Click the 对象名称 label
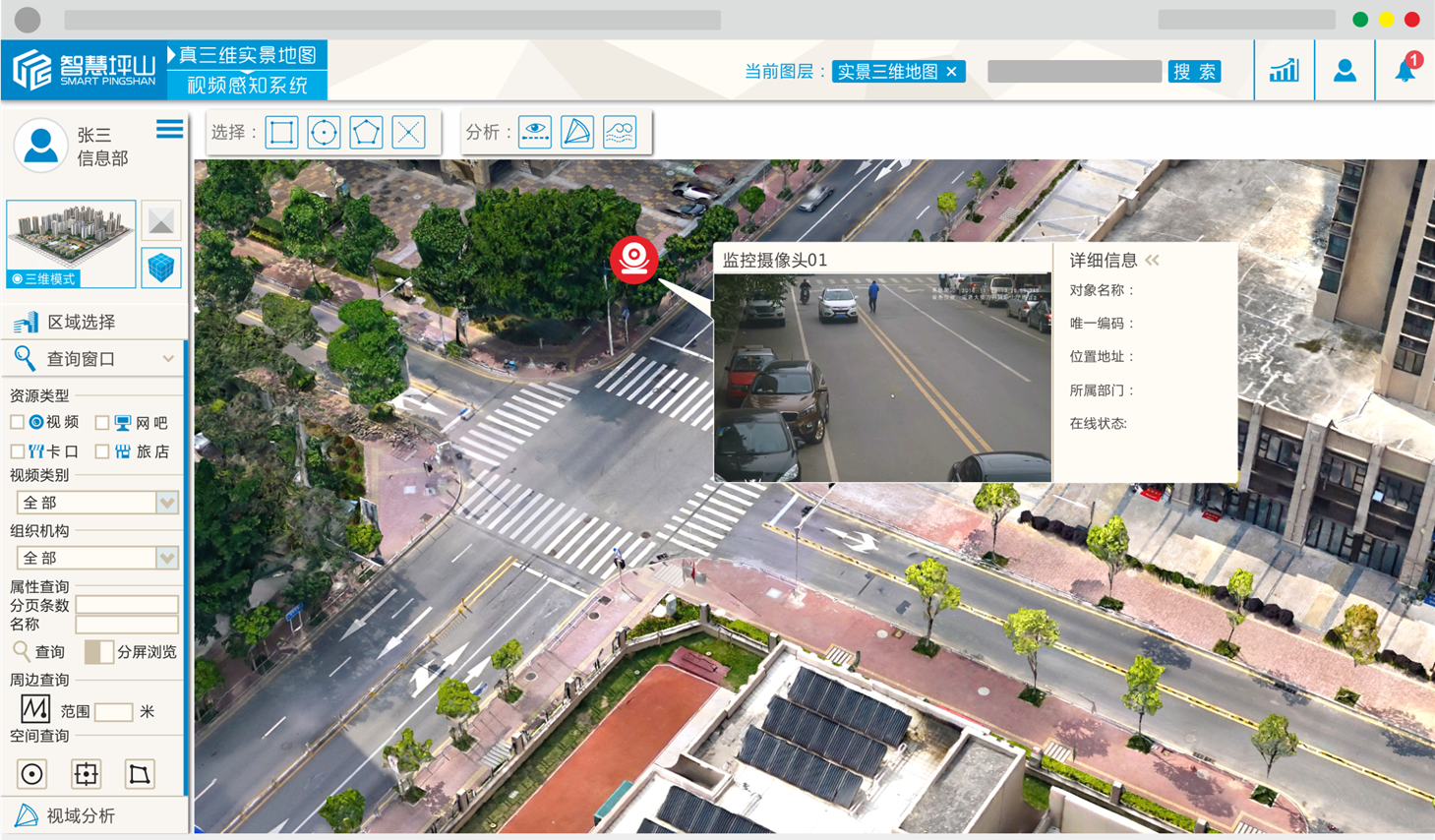 click(1103, 290)
